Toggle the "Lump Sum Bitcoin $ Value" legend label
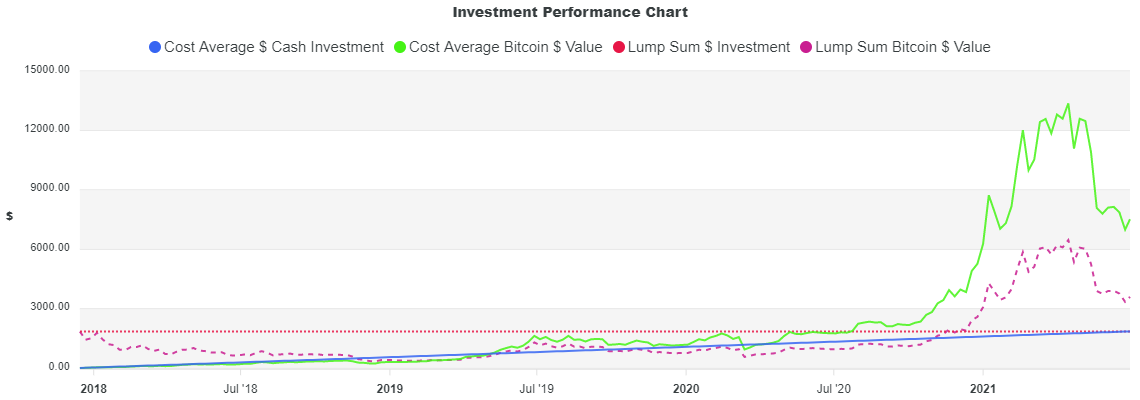Image resolution: width=1140 pixels, height=400 pixels. pyautogui.click(x=903, y=47)
